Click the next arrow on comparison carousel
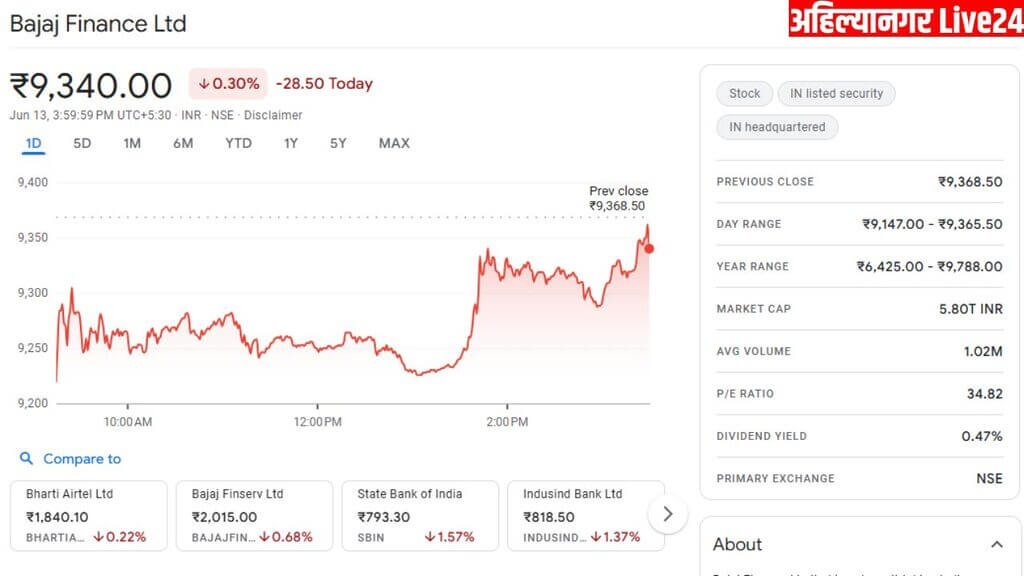This screenshot has width=1024, height=576. pos(667,514)
